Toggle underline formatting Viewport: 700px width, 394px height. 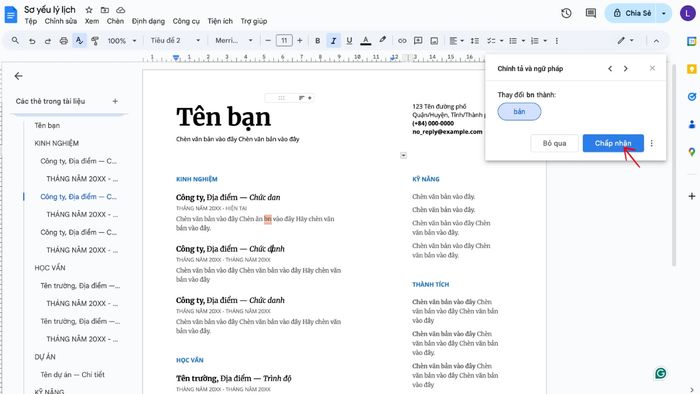[349, 41]
